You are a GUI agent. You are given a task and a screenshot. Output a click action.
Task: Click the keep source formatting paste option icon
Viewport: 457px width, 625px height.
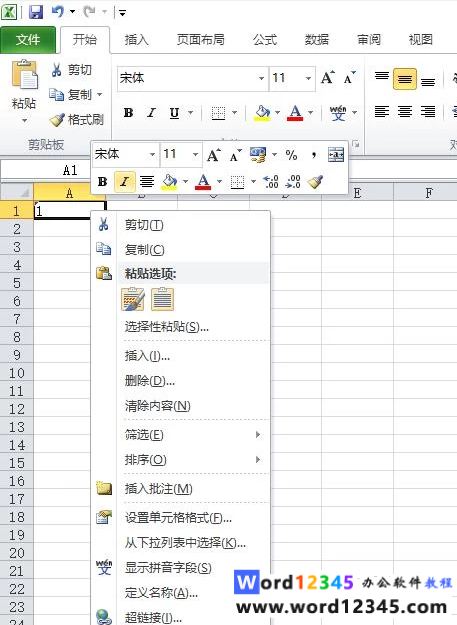pyautogui.click(x=133, y=299)
